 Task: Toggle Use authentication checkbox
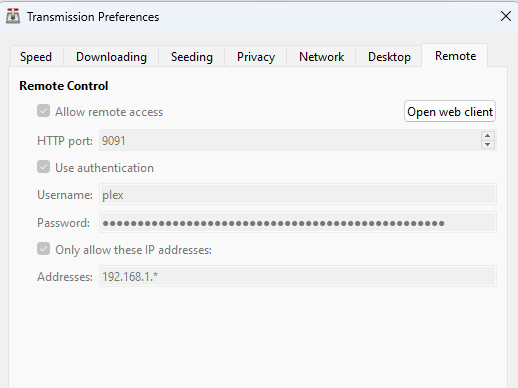coord(44,167)
